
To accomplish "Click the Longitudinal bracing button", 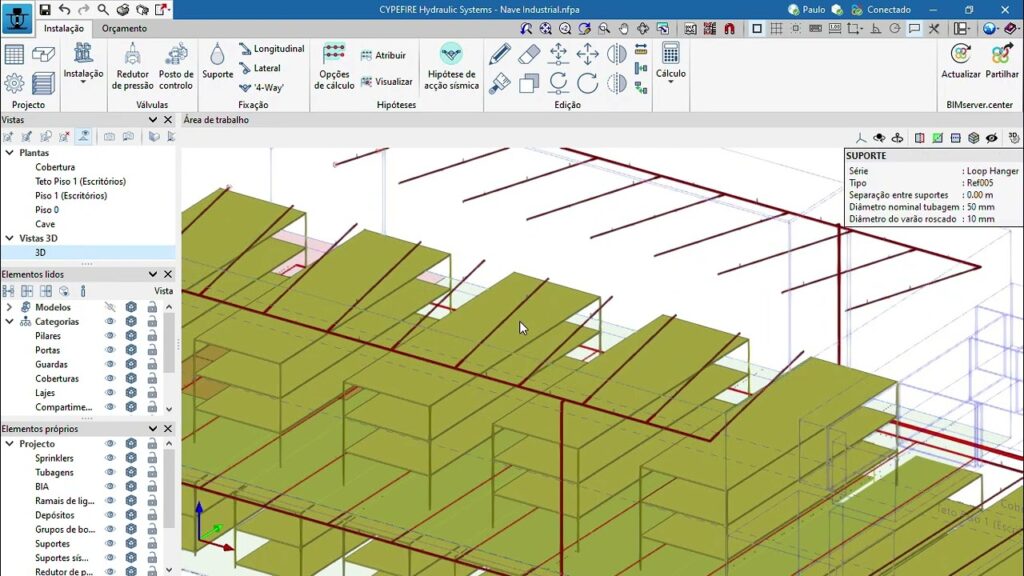I will tap(271, 49).
